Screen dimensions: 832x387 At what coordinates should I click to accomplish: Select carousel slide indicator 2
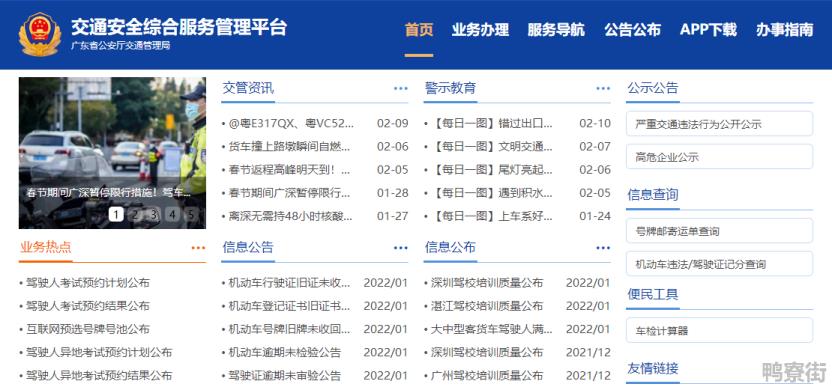(x=135, y=214)
